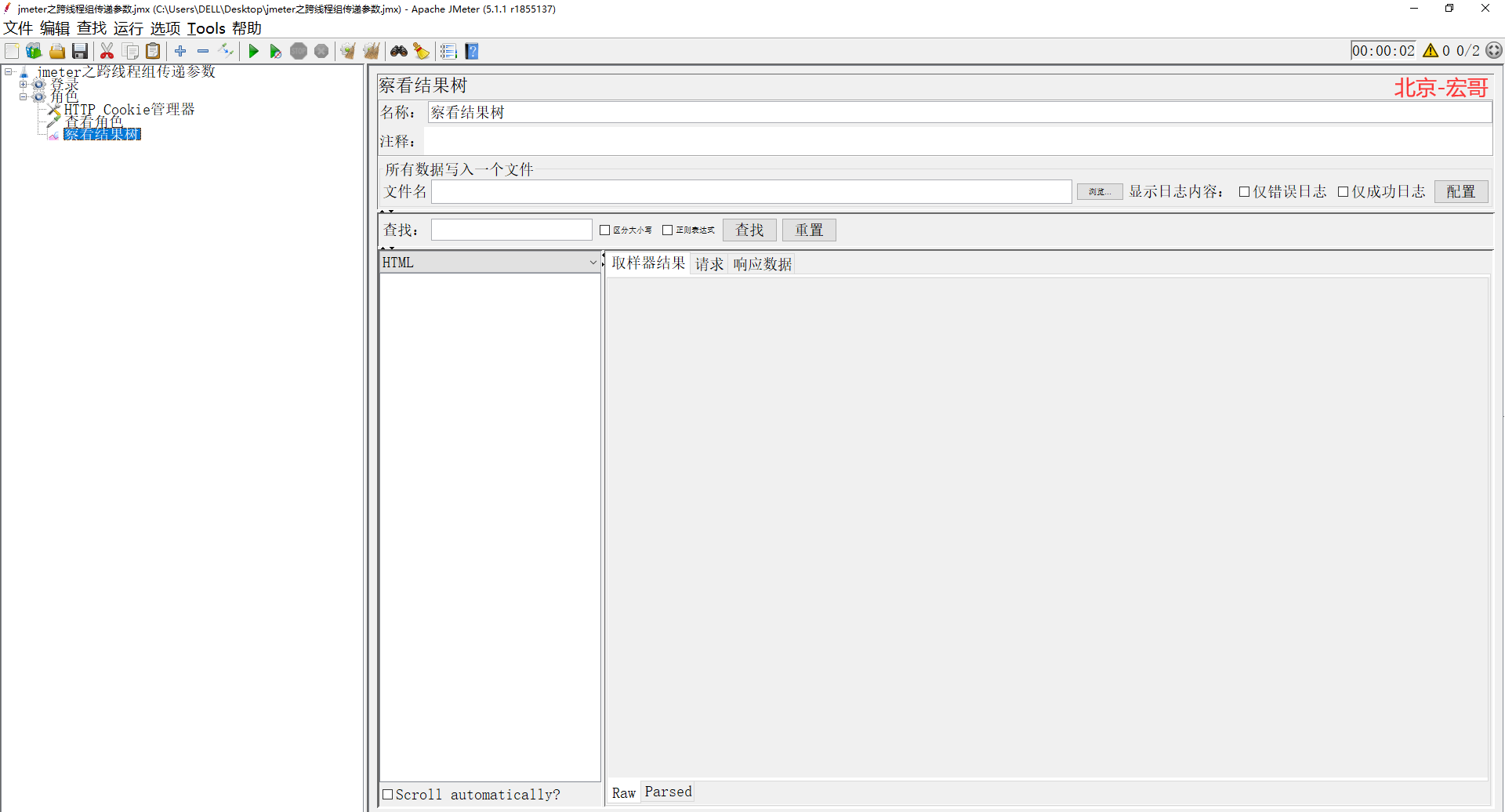
Task: Open the 文件 menu
Action: [18, 28]
